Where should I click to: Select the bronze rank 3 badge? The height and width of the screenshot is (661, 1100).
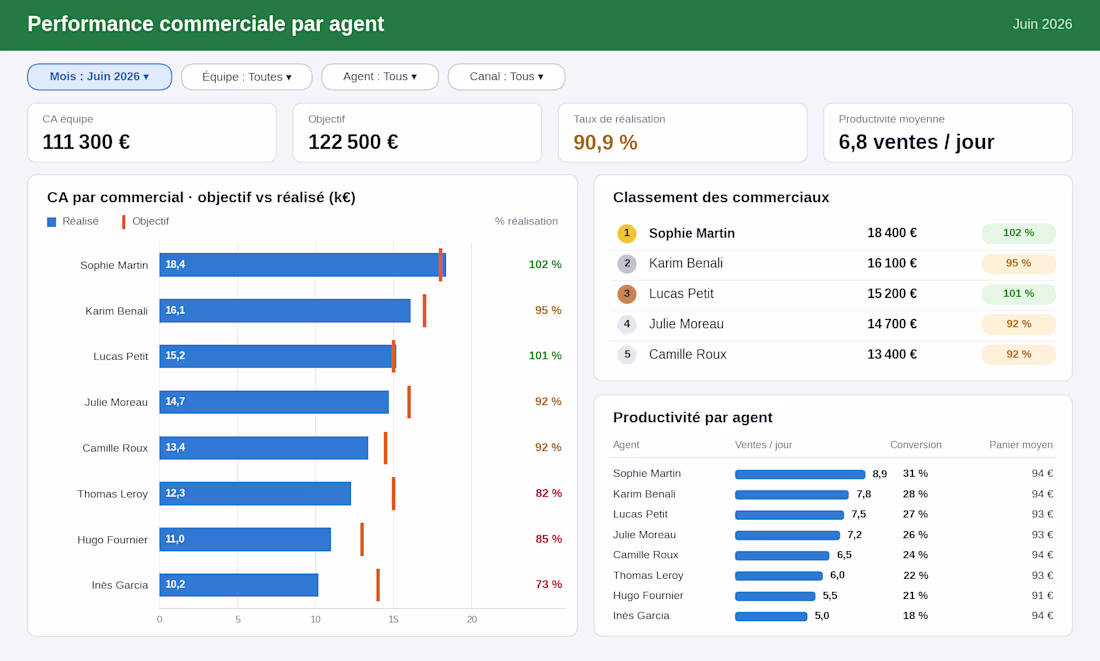[x=626, y=293]
